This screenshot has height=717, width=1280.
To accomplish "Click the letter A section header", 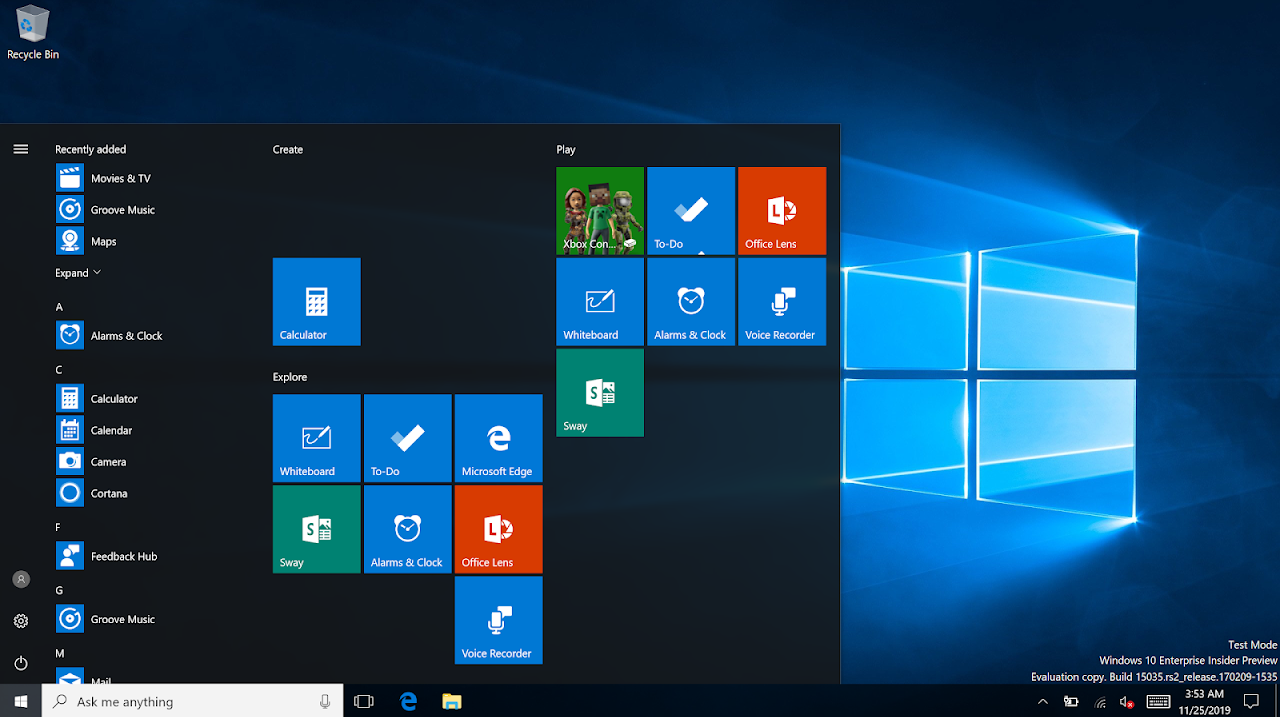I will (x=59, y=307).
